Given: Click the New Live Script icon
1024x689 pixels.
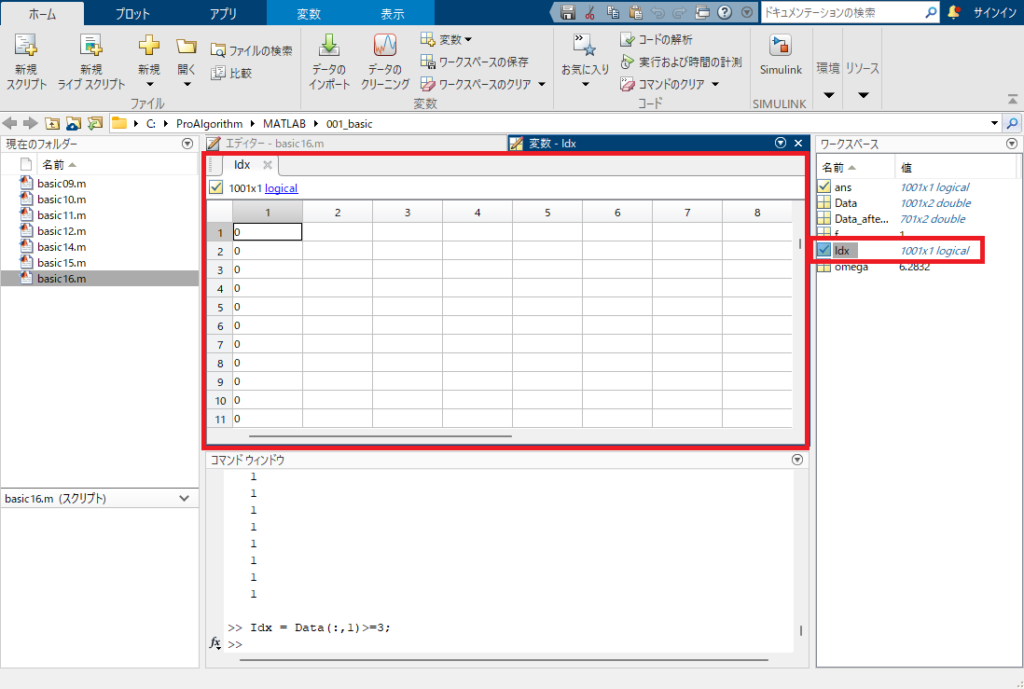Looking at the screenshot, I should tap(91, 46).
